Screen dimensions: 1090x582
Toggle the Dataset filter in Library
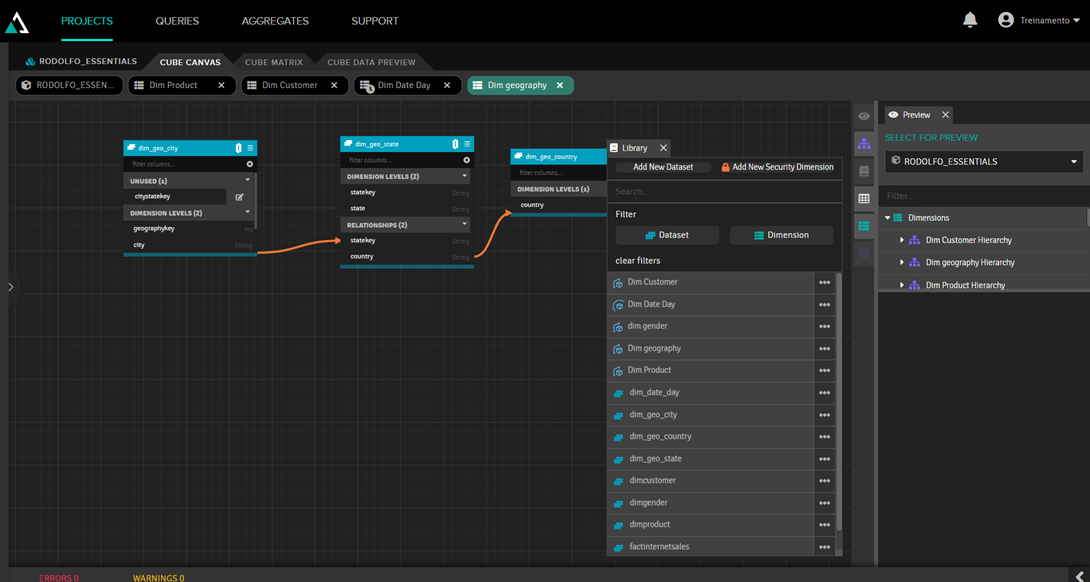[x=666, y=235]
